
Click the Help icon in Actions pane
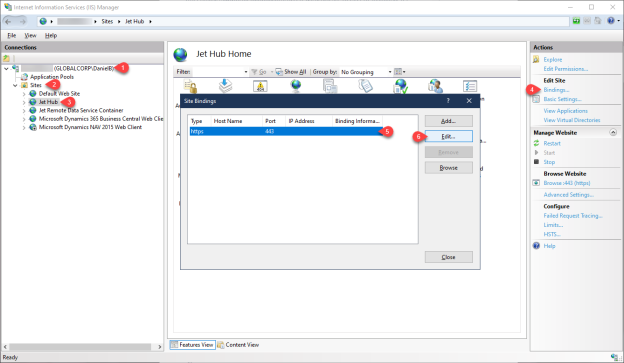pos(536,246)
